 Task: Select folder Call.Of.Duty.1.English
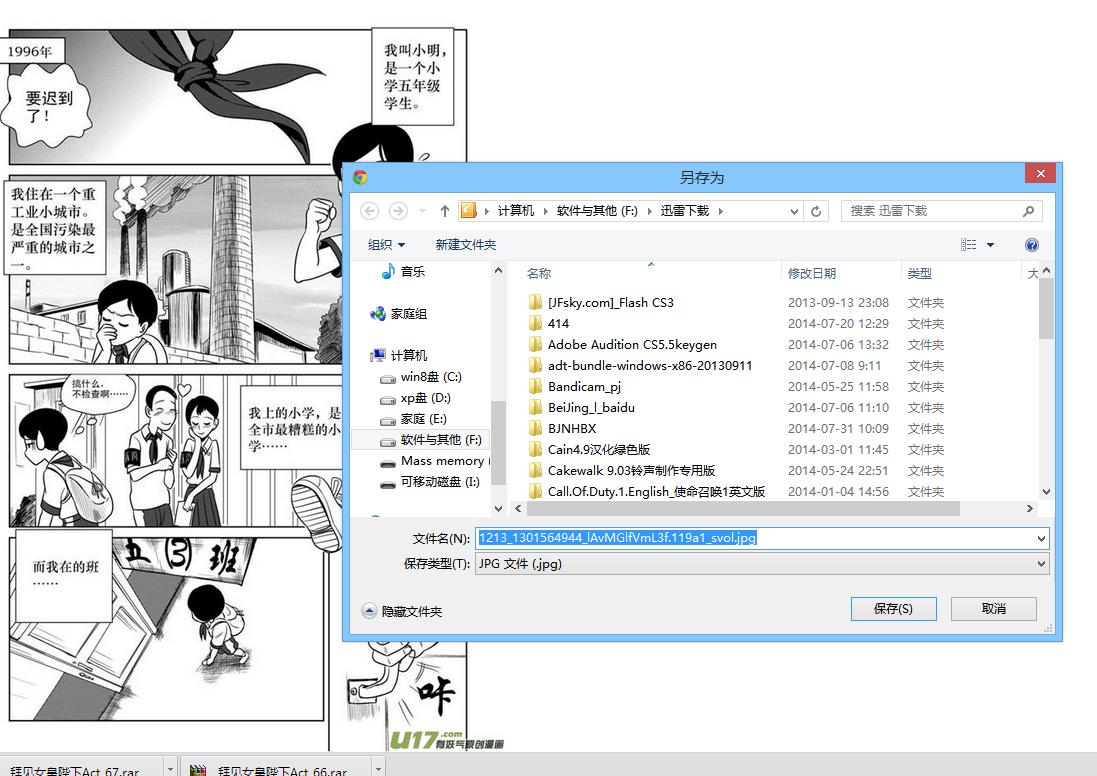(x=647, y=492)
